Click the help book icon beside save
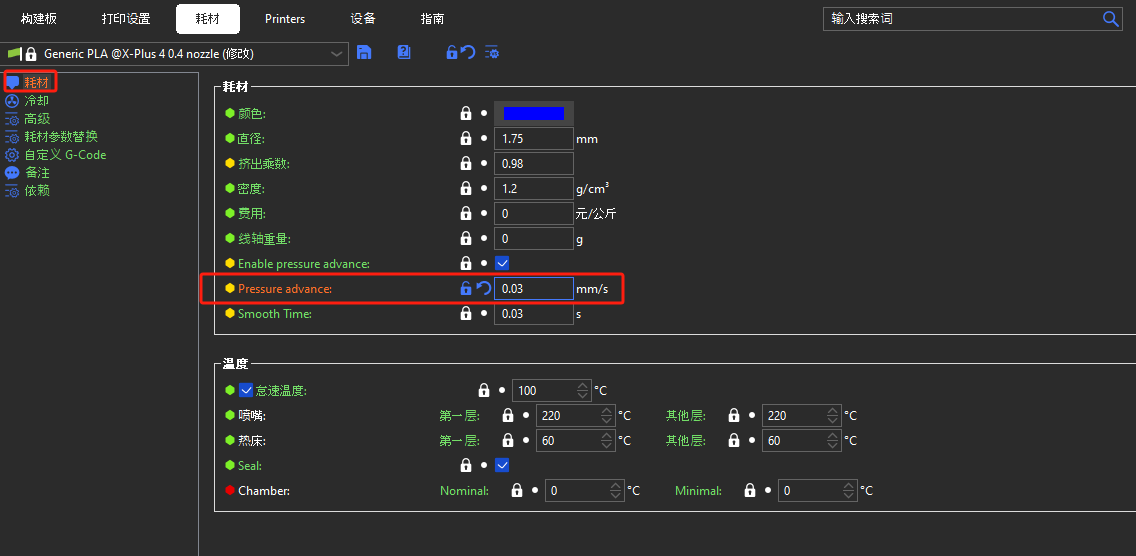The width and height of the screenshot is (1136, 556). (x=404, y=52)
